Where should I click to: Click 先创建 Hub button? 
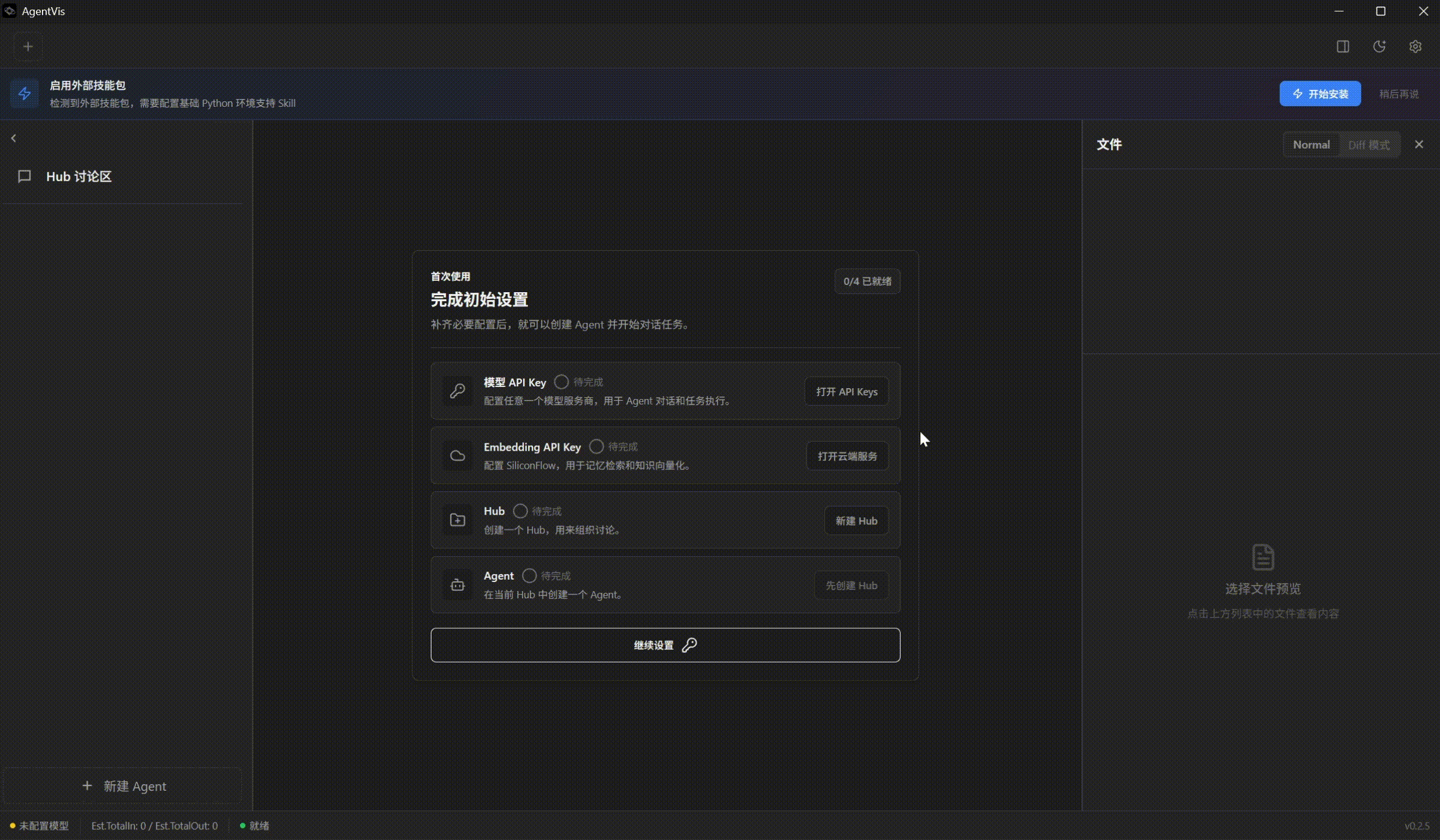[851, 586]
